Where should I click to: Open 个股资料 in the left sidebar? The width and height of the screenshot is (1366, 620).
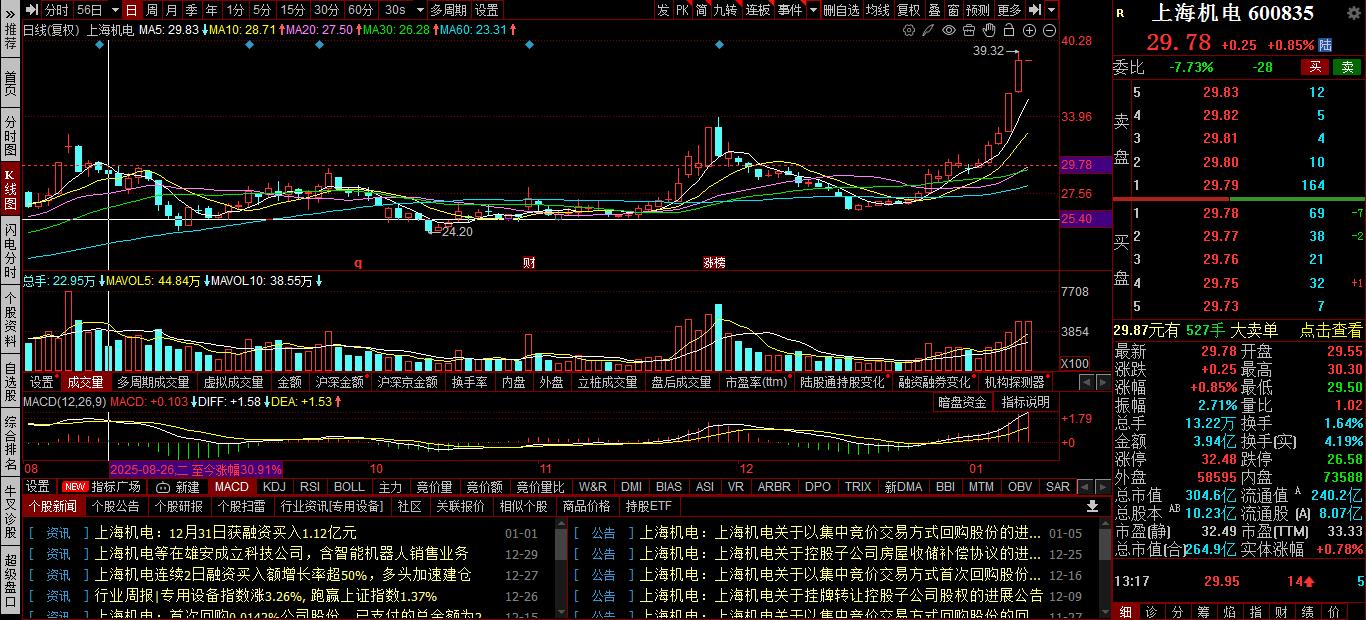click(10, 318)
